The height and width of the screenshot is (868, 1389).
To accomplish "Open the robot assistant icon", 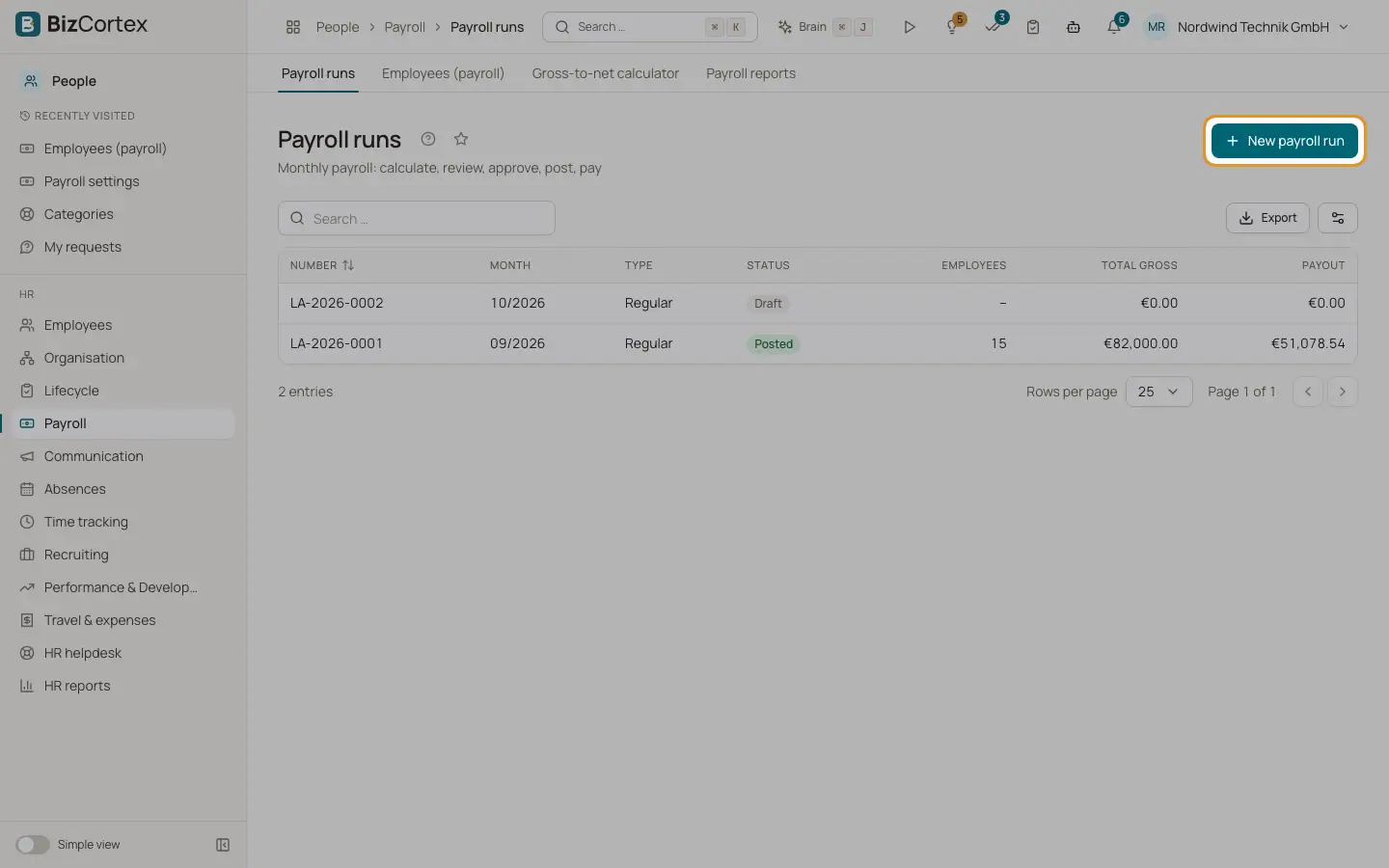I will pyautogui.click(x=1074, y=27).
